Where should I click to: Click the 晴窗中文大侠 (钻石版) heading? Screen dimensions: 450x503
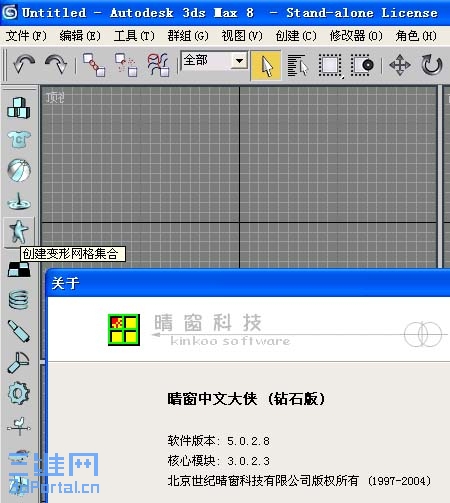(x=246, y=398)
